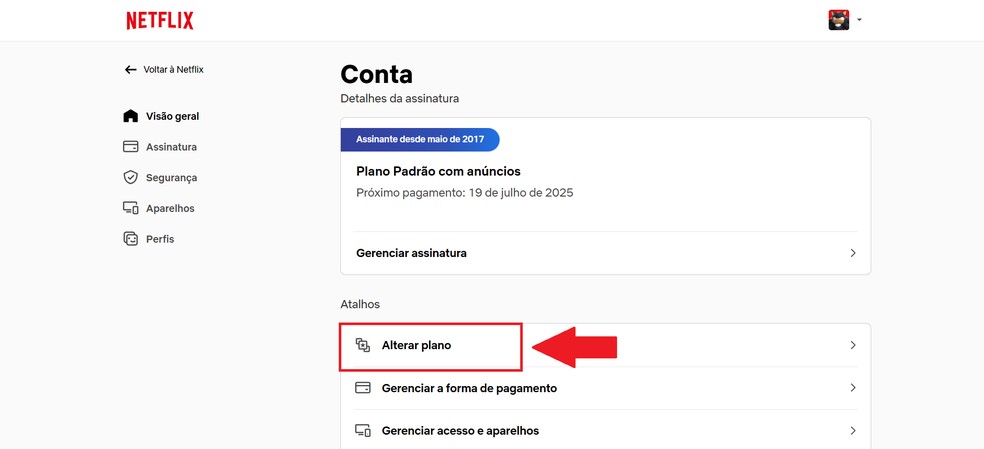Click the Perfis icon in sidebar
This screenshot has width=984, height=449.
(130, 239)
